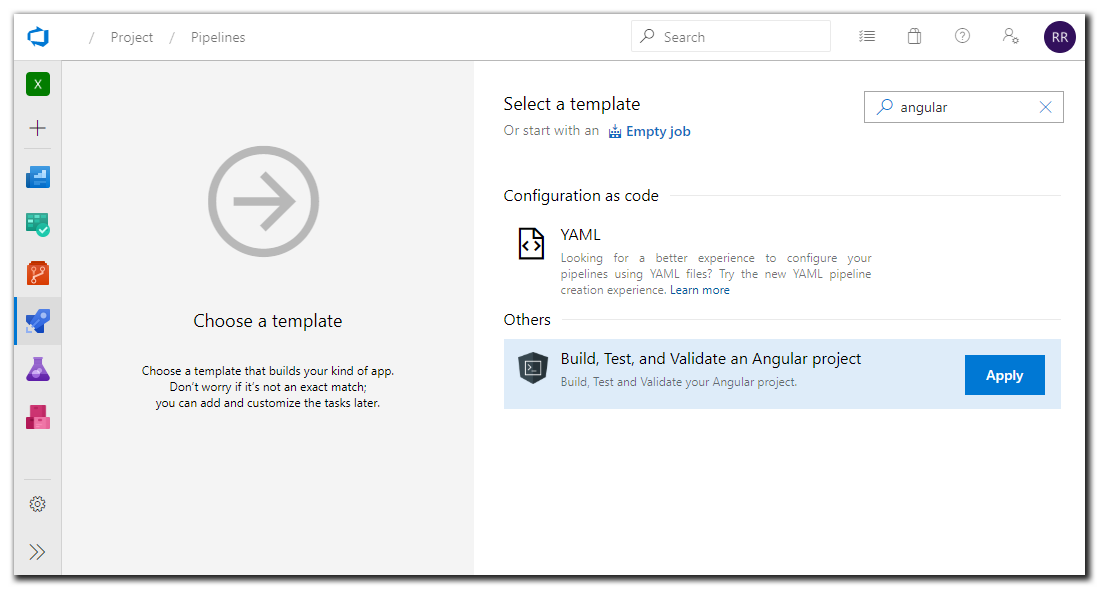Click the top Search box
Viewport: 1104px width, 594px height.
click(731, 36)
